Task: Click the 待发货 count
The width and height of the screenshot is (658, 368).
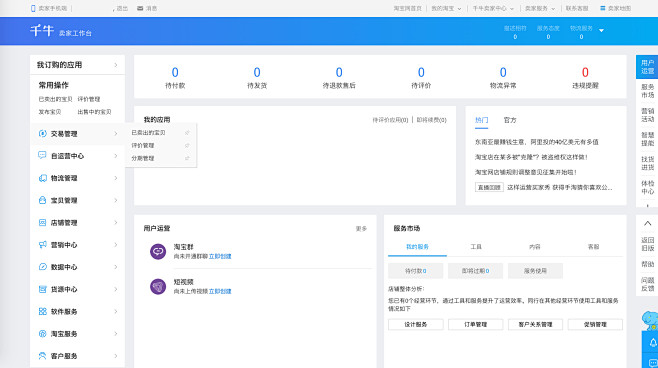Action: [x=257, y=73]
